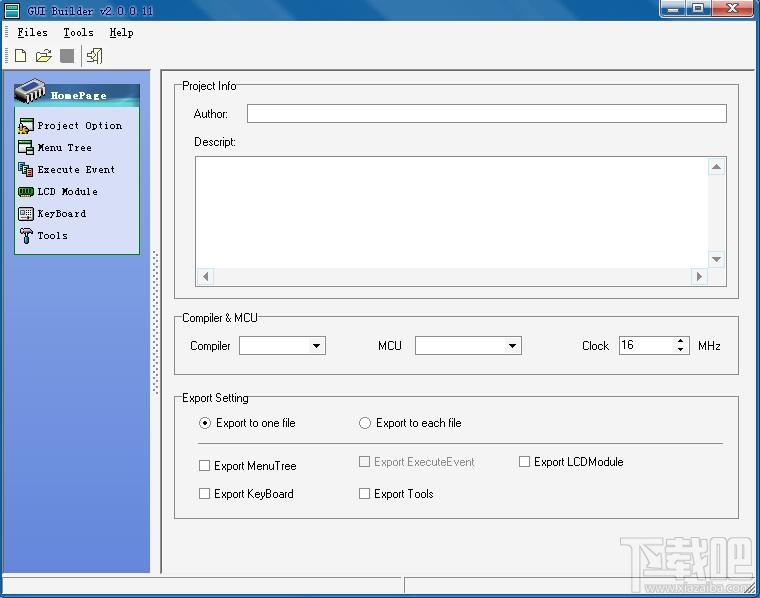Click Descript scrollbar left arrow

click(x=206, y=277)
